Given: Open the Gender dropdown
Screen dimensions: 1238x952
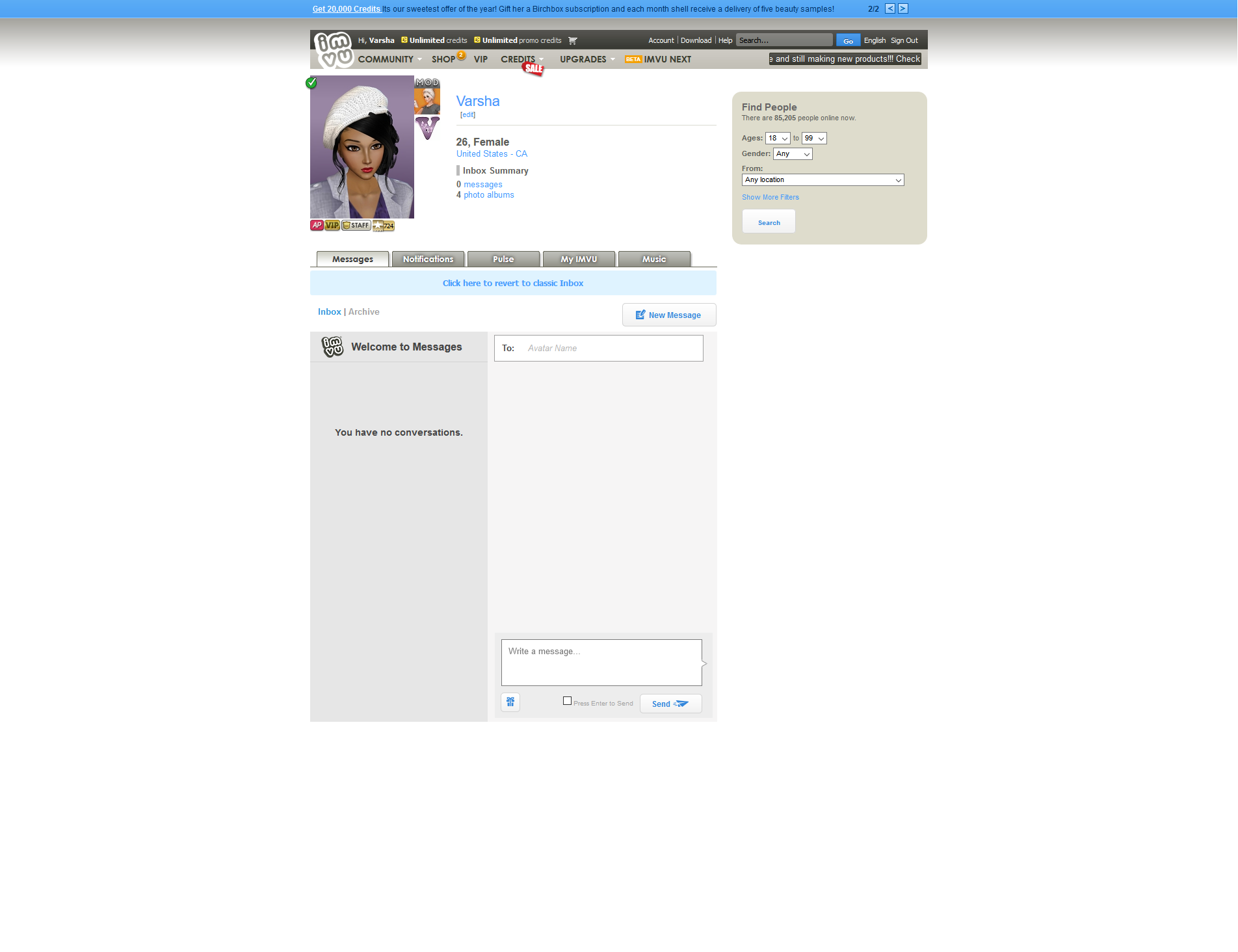Looking at the screenshot, I should coord(793,153).
